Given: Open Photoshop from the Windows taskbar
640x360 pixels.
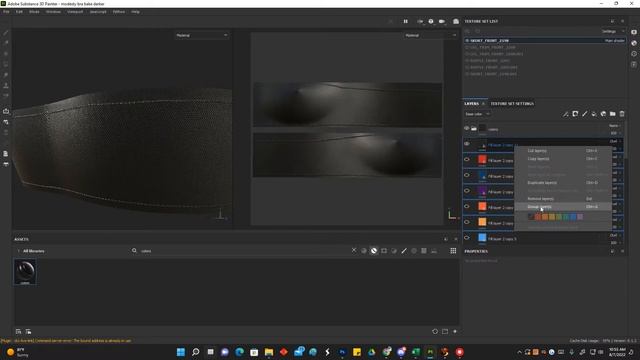Looking at the screenshot, I should tap(342, 352).
